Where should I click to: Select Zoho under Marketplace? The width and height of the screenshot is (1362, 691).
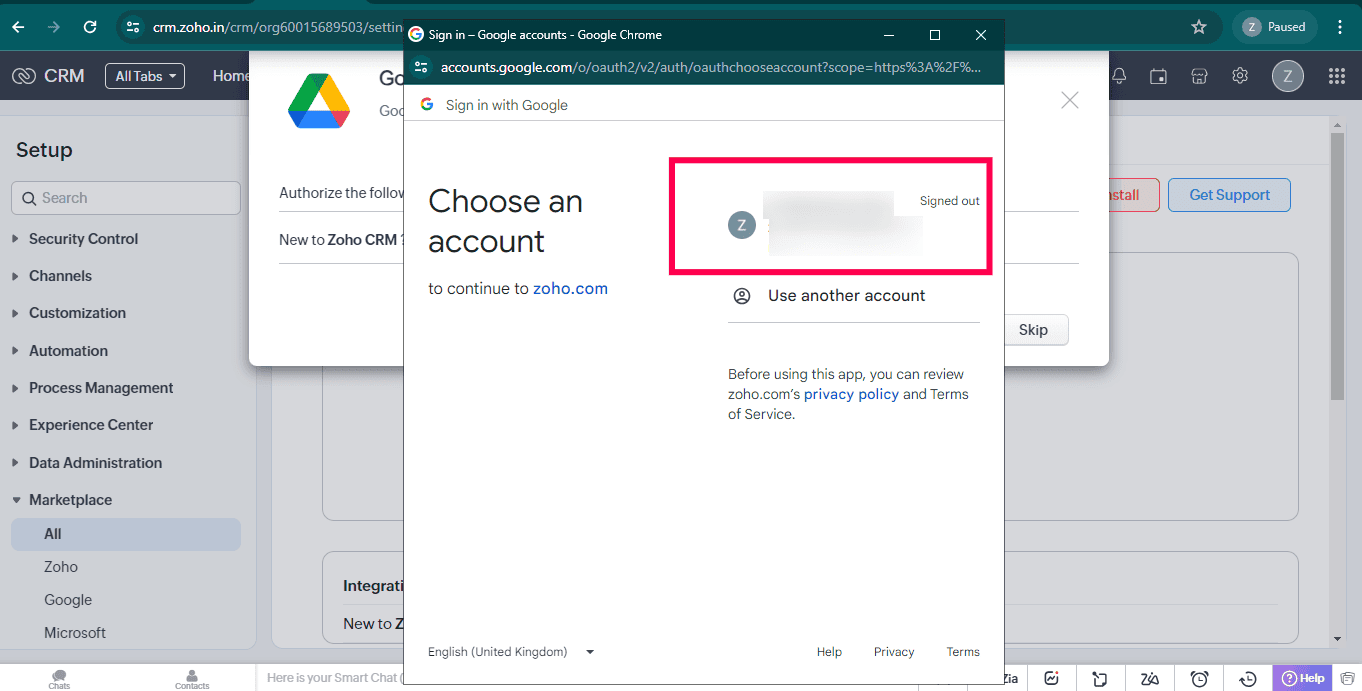pos(61,567)
